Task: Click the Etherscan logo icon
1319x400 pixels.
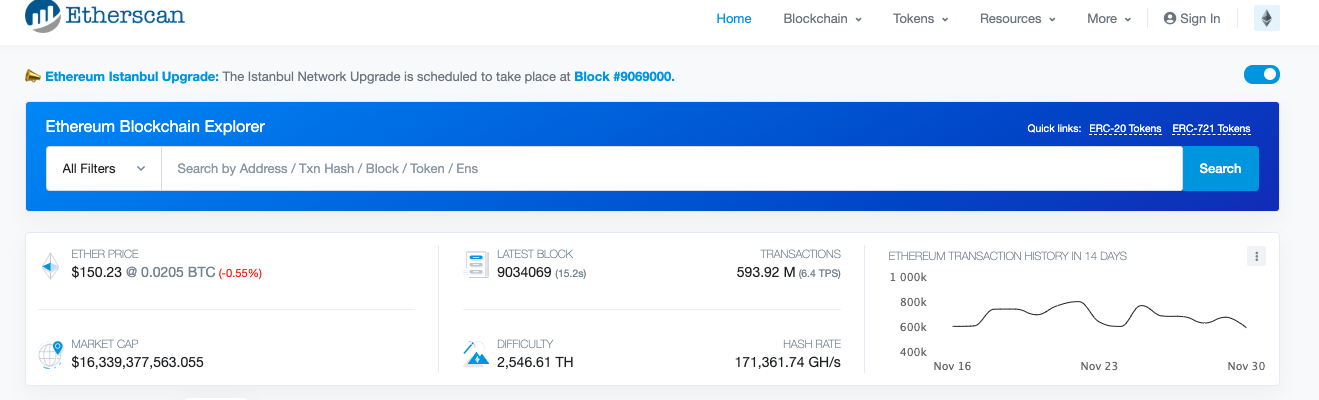Action: pos(42,15)
